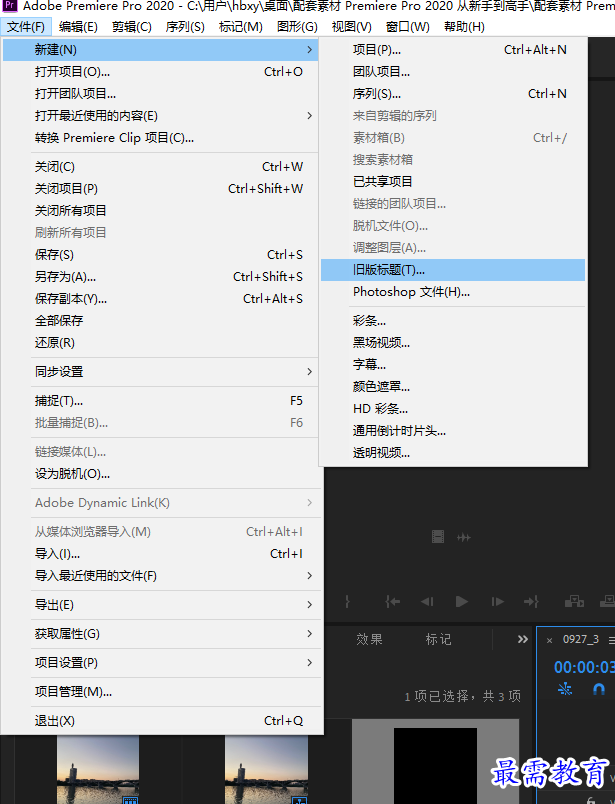Viewport: 615px width, 804px height.
Task: Choose 关闭所有项目 menu item
Action: tap(161, 211)
